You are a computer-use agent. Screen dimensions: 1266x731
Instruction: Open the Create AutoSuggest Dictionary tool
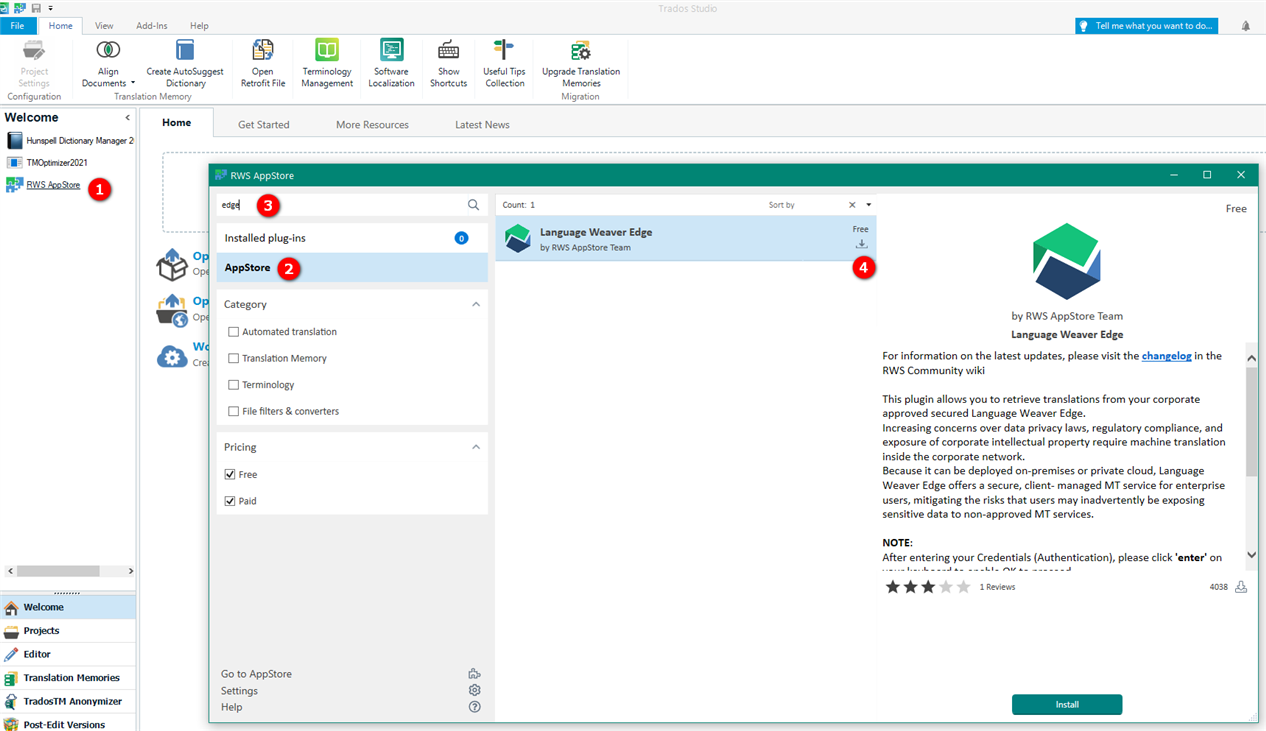(184, 62)
